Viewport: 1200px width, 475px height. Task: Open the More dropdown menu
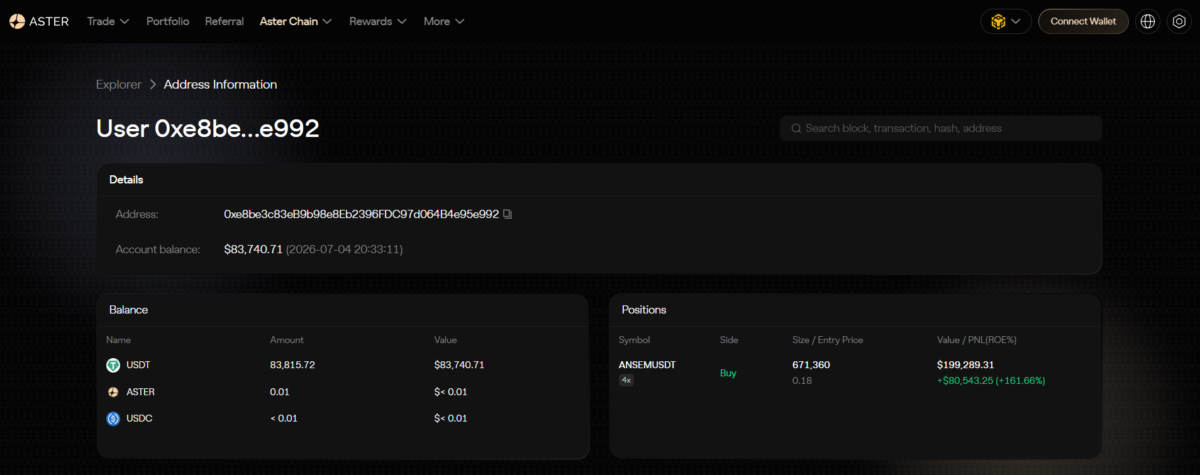tap(444, 21)
